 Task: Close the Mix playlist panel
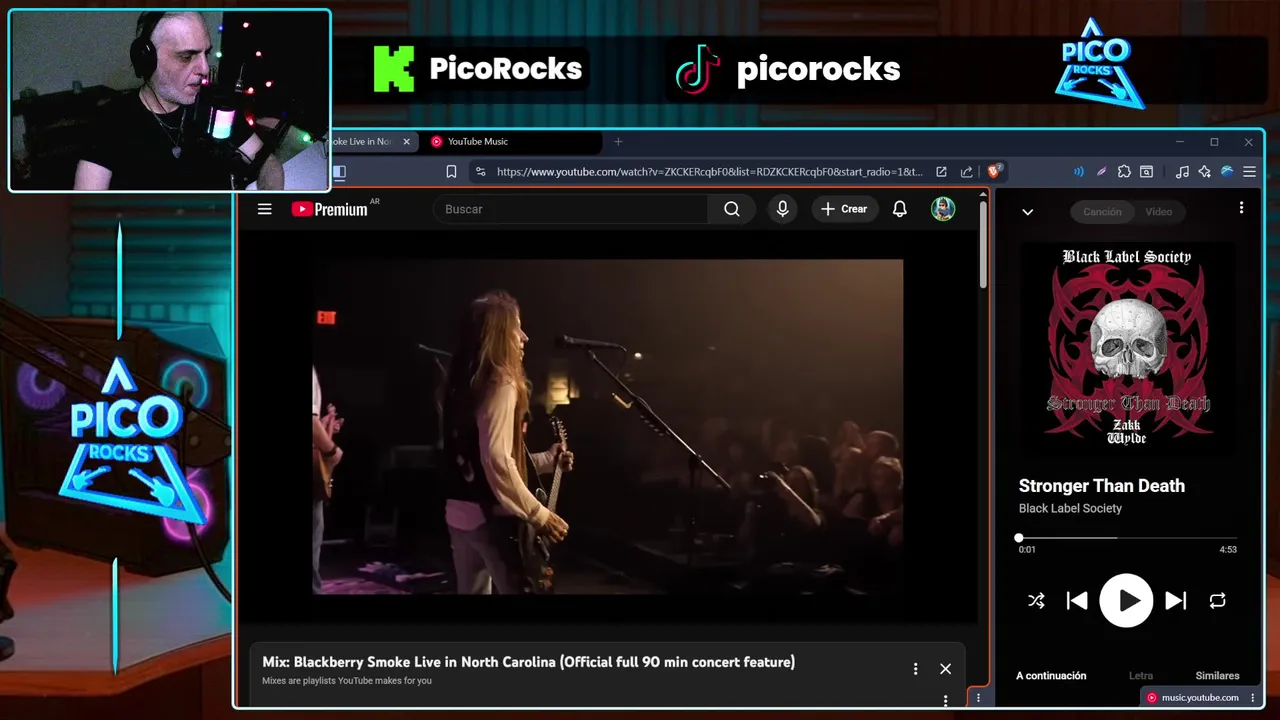(x=945, y=669)
